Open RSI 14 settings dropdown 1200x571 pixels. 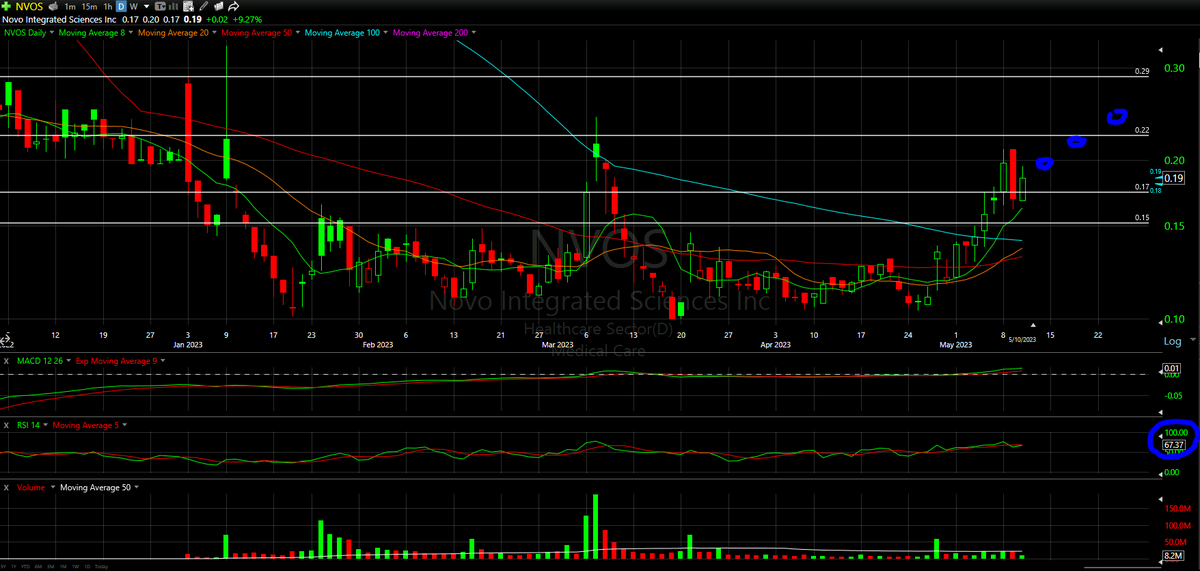(45, 425)
